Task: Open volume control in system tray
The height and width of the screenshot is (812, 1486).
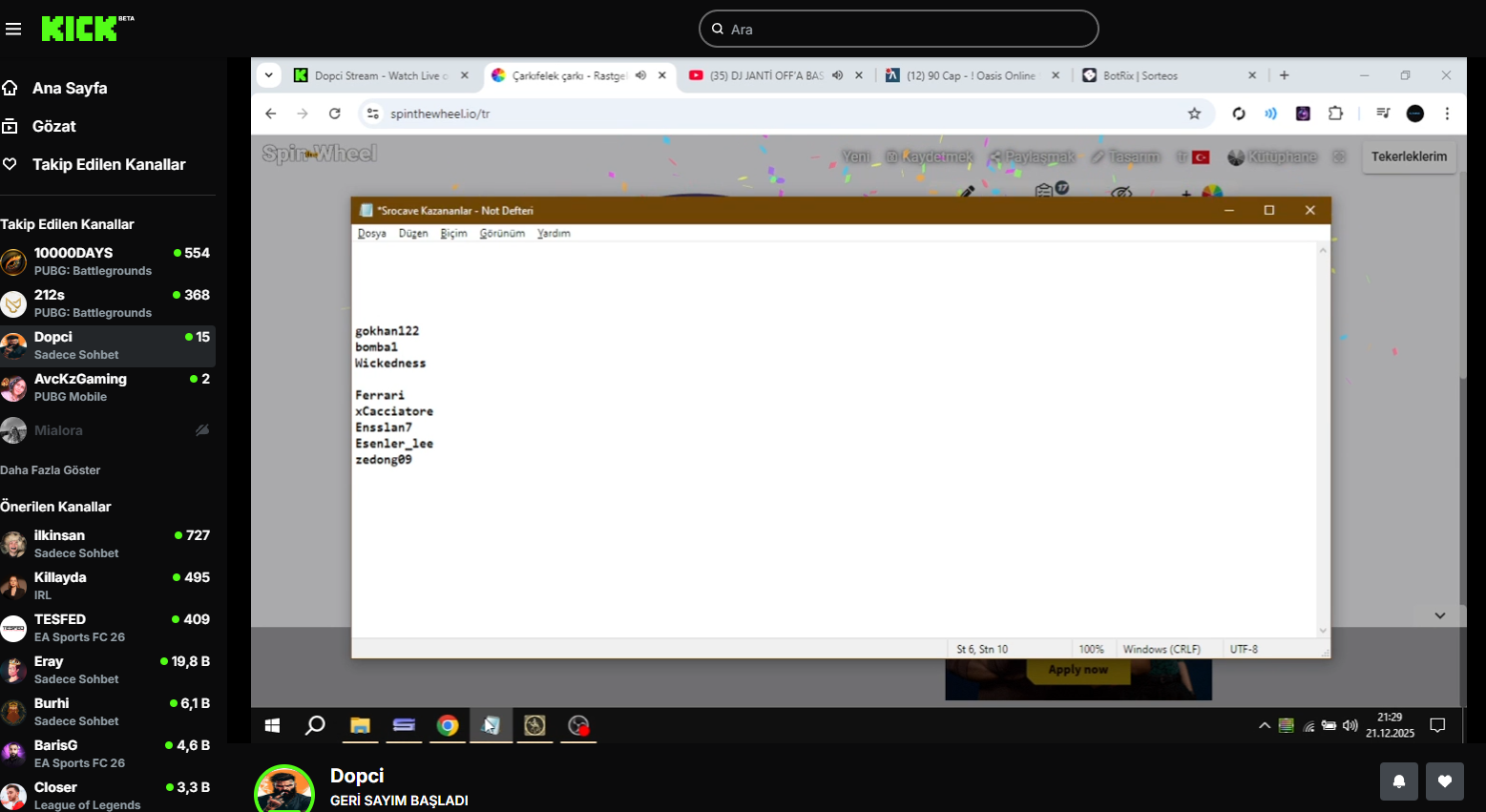Action: coord(1350,726)
